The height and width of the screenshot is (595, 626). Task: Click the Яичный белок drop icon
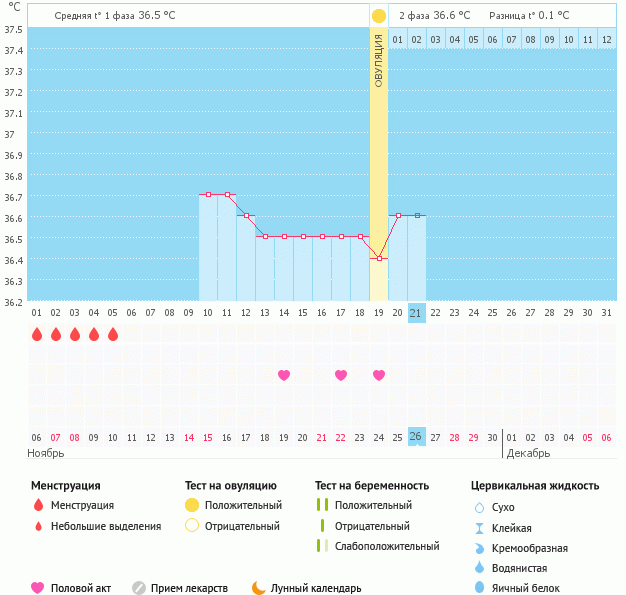479,588
